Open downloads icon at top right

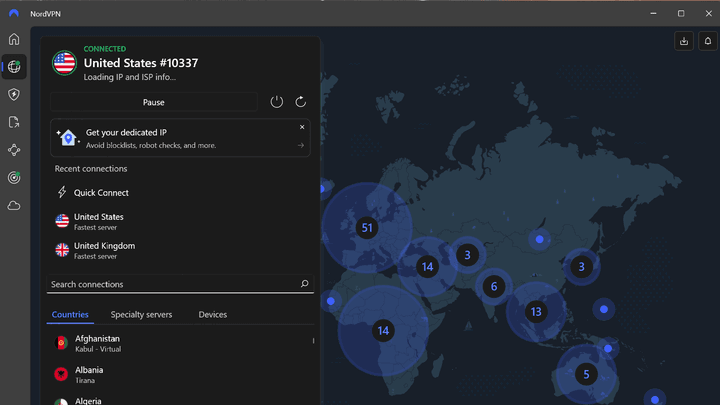pos(684,41)
